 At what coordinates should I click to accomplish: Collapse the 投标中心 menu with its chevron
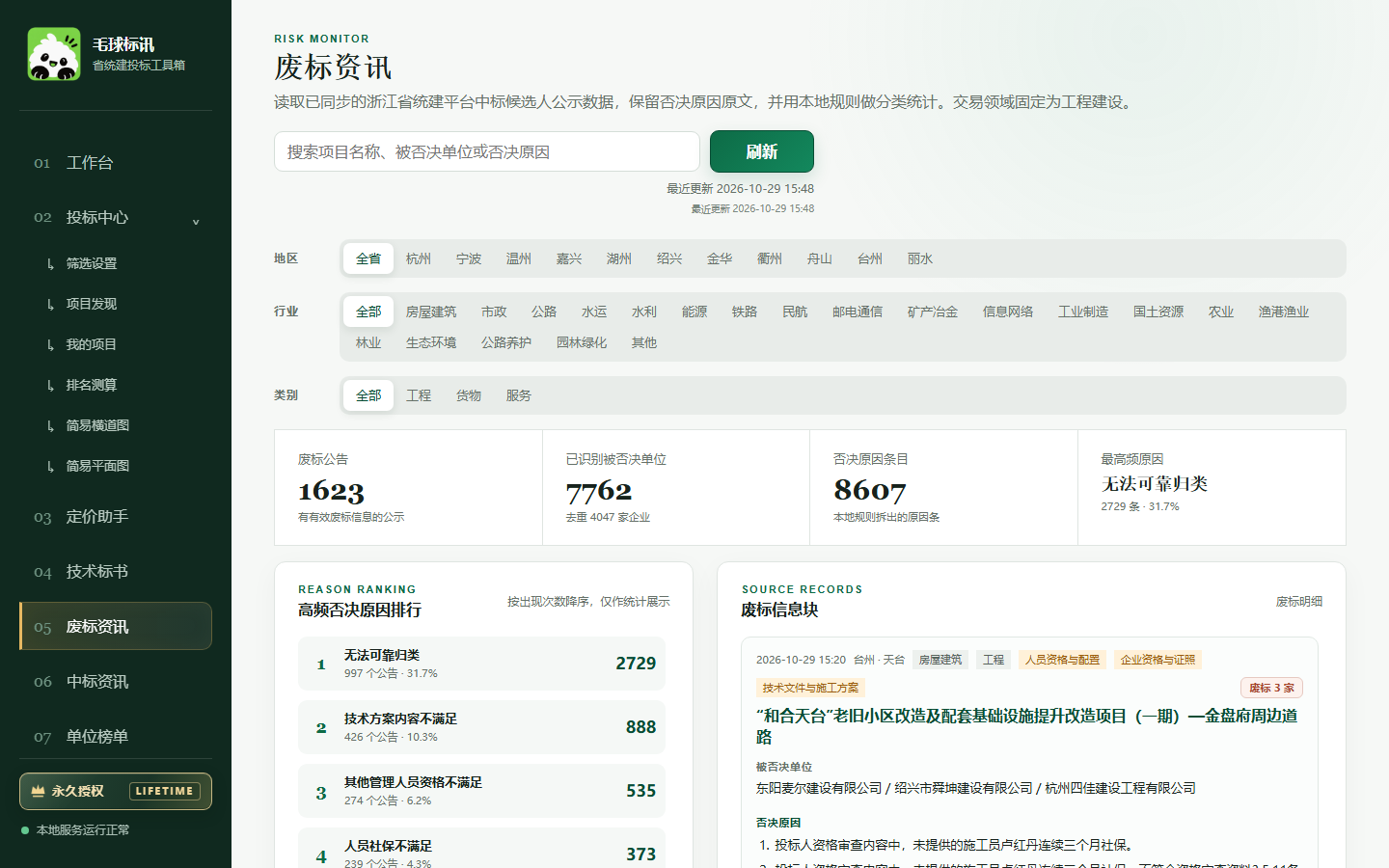tap(196, 221)
